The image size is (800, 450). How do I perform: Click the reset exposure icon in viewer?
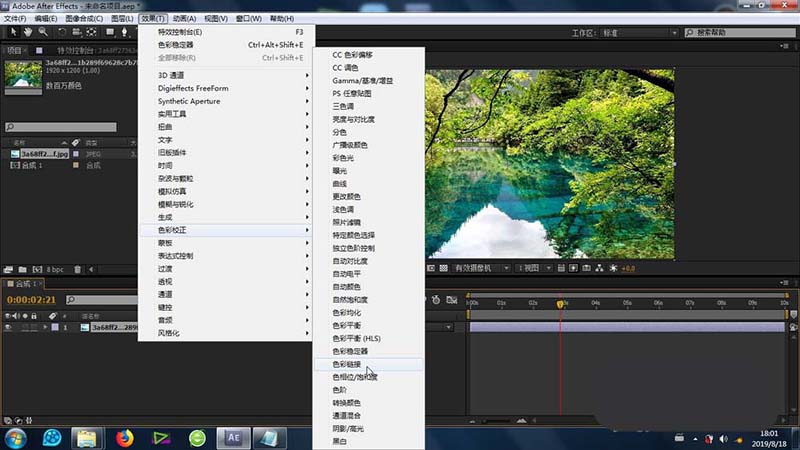(x=613, y=268)
